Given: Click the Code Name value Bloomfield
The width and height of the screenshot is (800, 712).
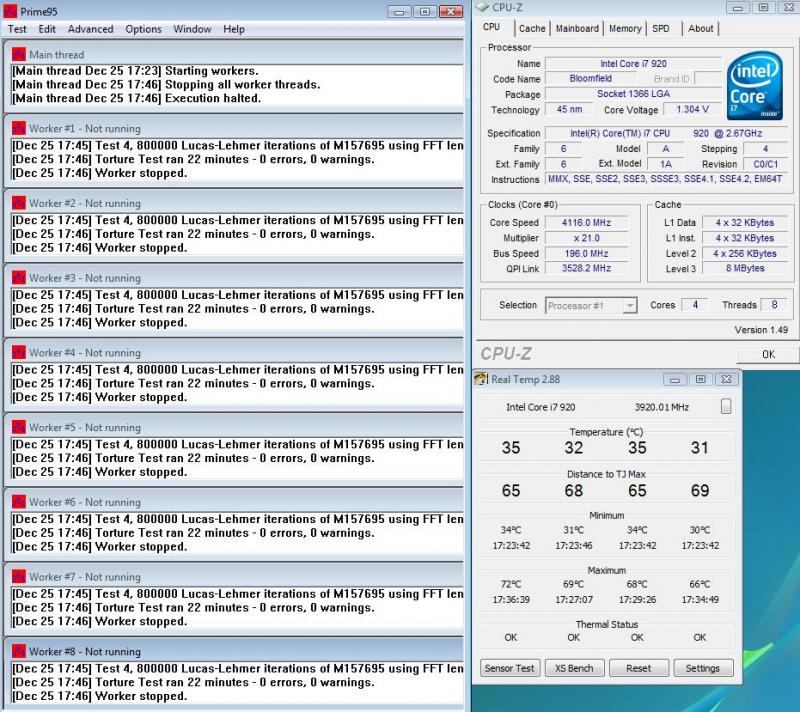Looking at the screenshot, I should point(591,79).
